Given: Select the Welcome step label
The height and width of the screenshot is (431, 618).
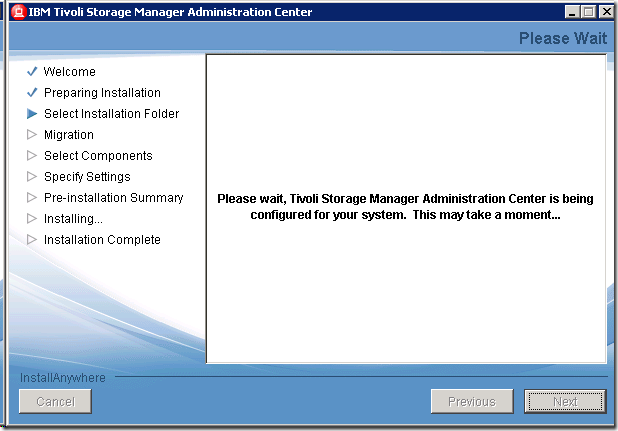Looking at the screenshot, I should pos(70,72).
